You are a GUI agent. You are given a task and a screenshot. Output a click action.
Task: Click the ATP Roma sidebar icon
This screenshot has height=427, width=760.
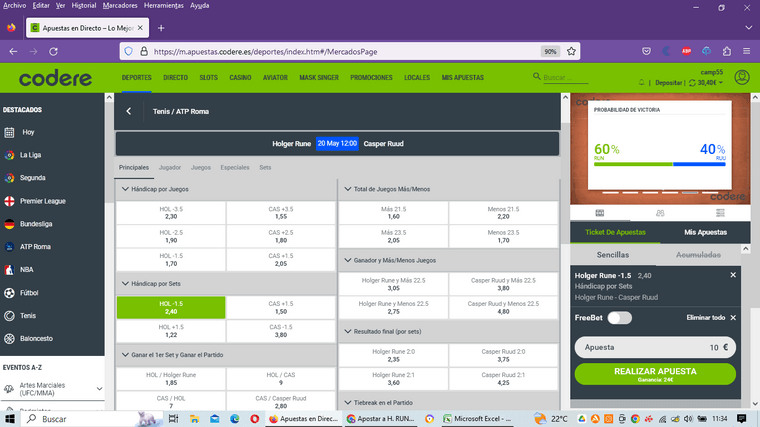click(x=9, y=247)
